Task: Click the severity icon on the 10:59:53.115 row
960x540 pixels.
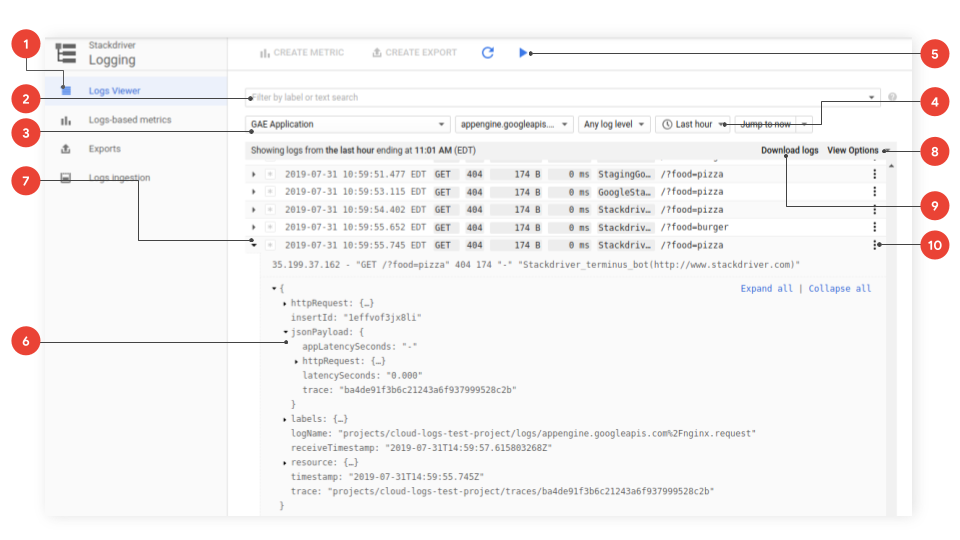Action: point(270,192)
